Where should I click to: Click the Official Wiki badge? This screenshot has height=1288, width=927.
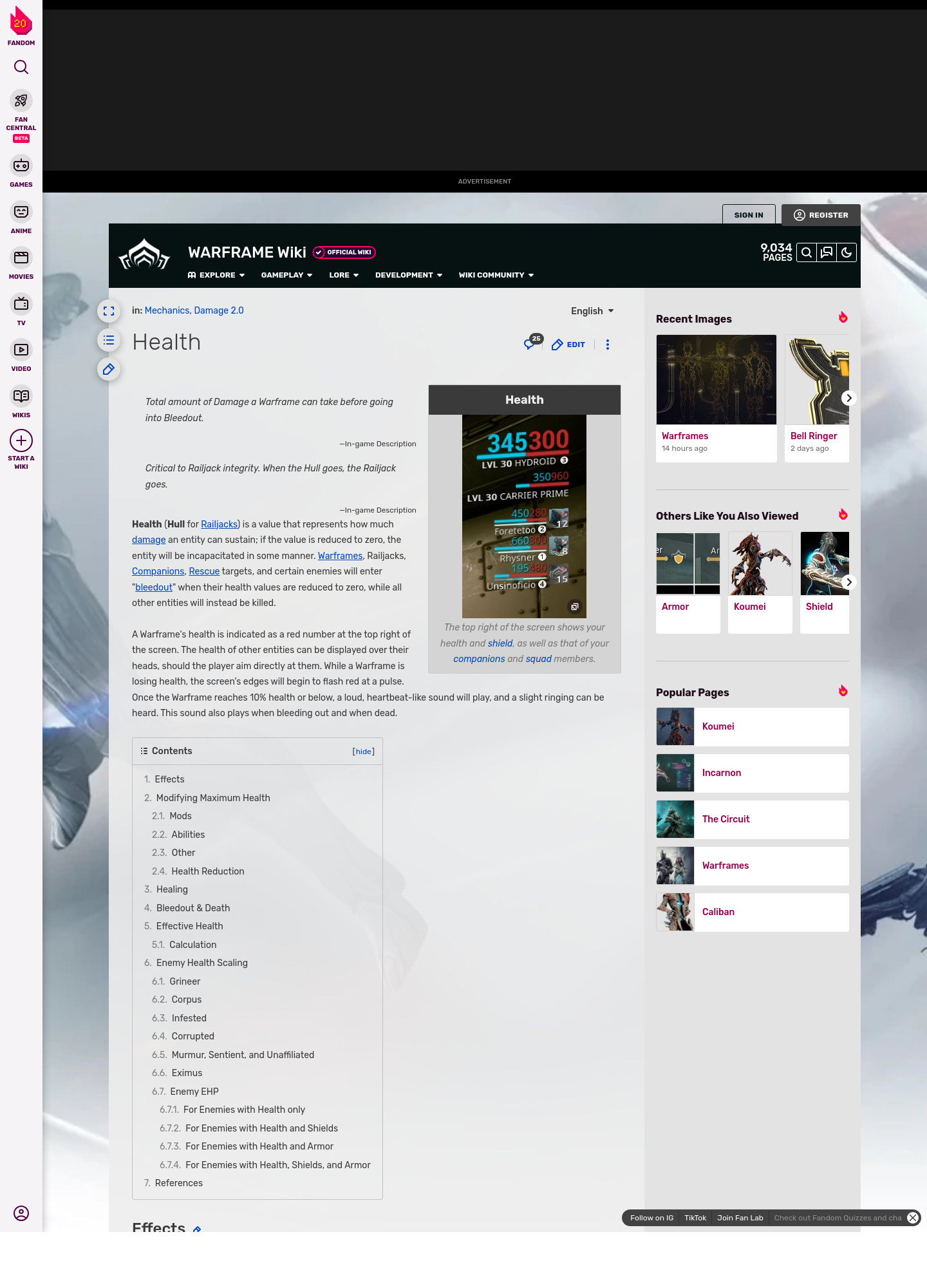(x=344, y=252)
